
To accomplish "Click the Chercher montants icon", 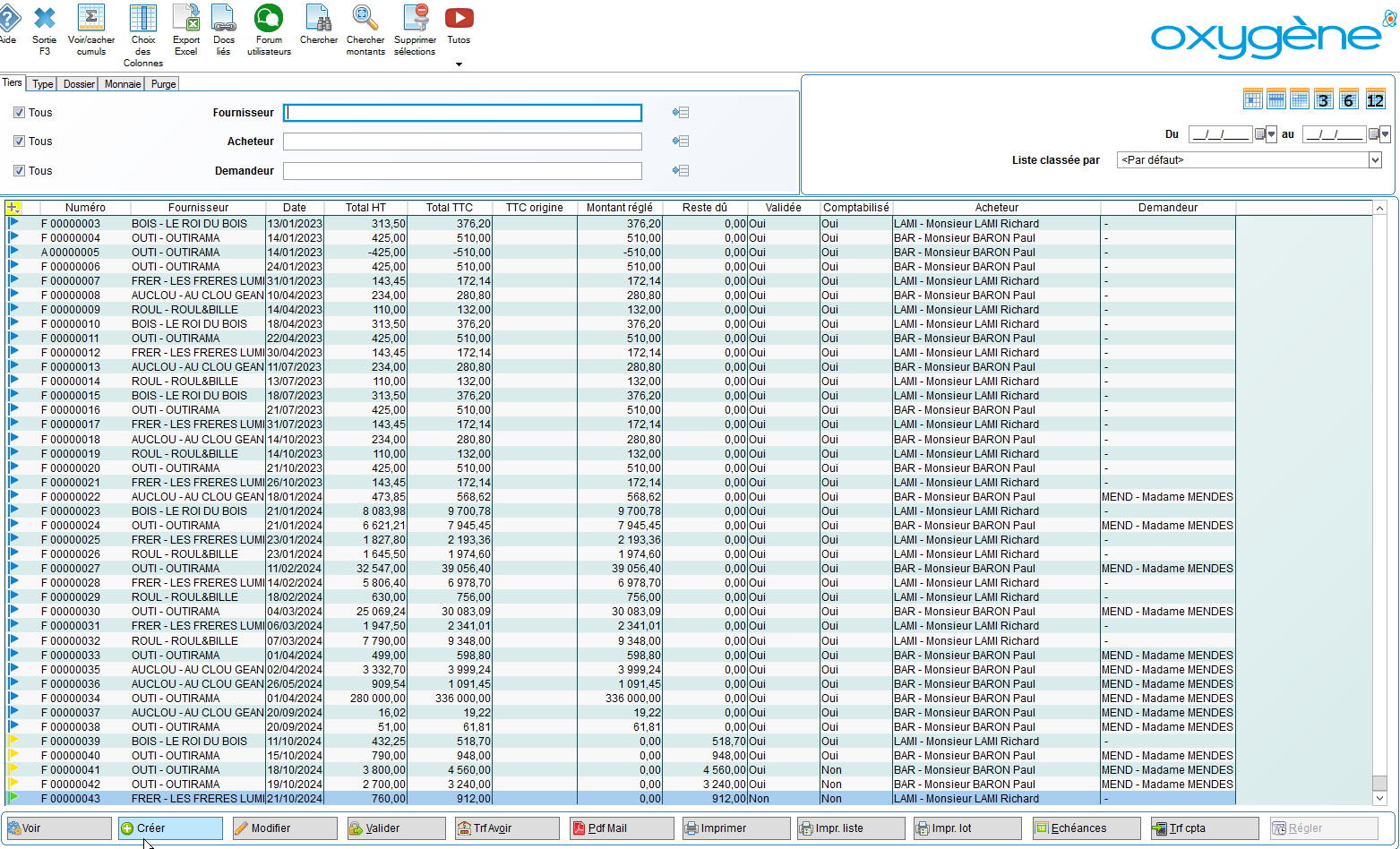I will coord(365,19).
